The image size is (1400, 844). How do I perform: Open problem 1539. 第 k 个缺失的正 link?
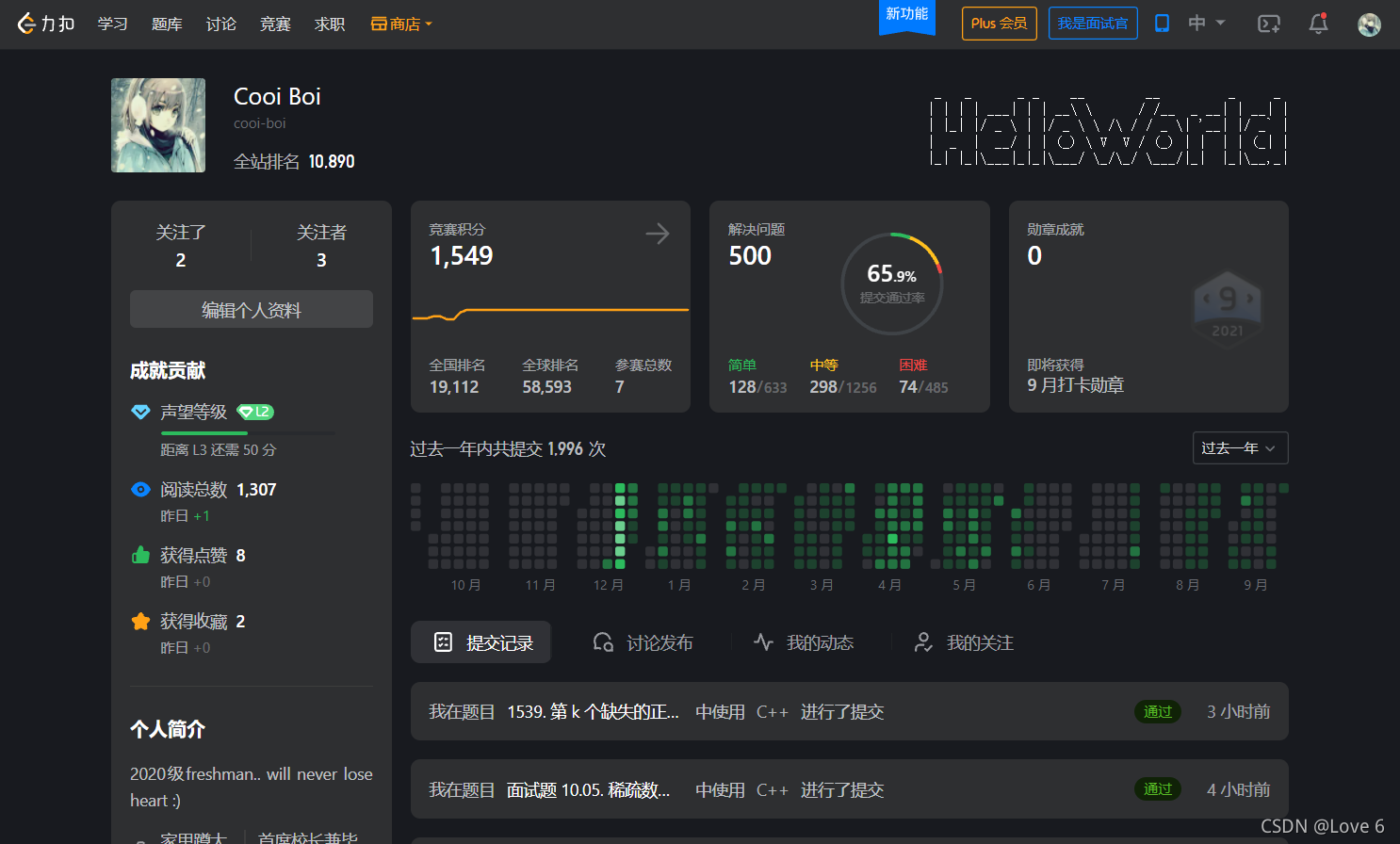coord(593,712)
